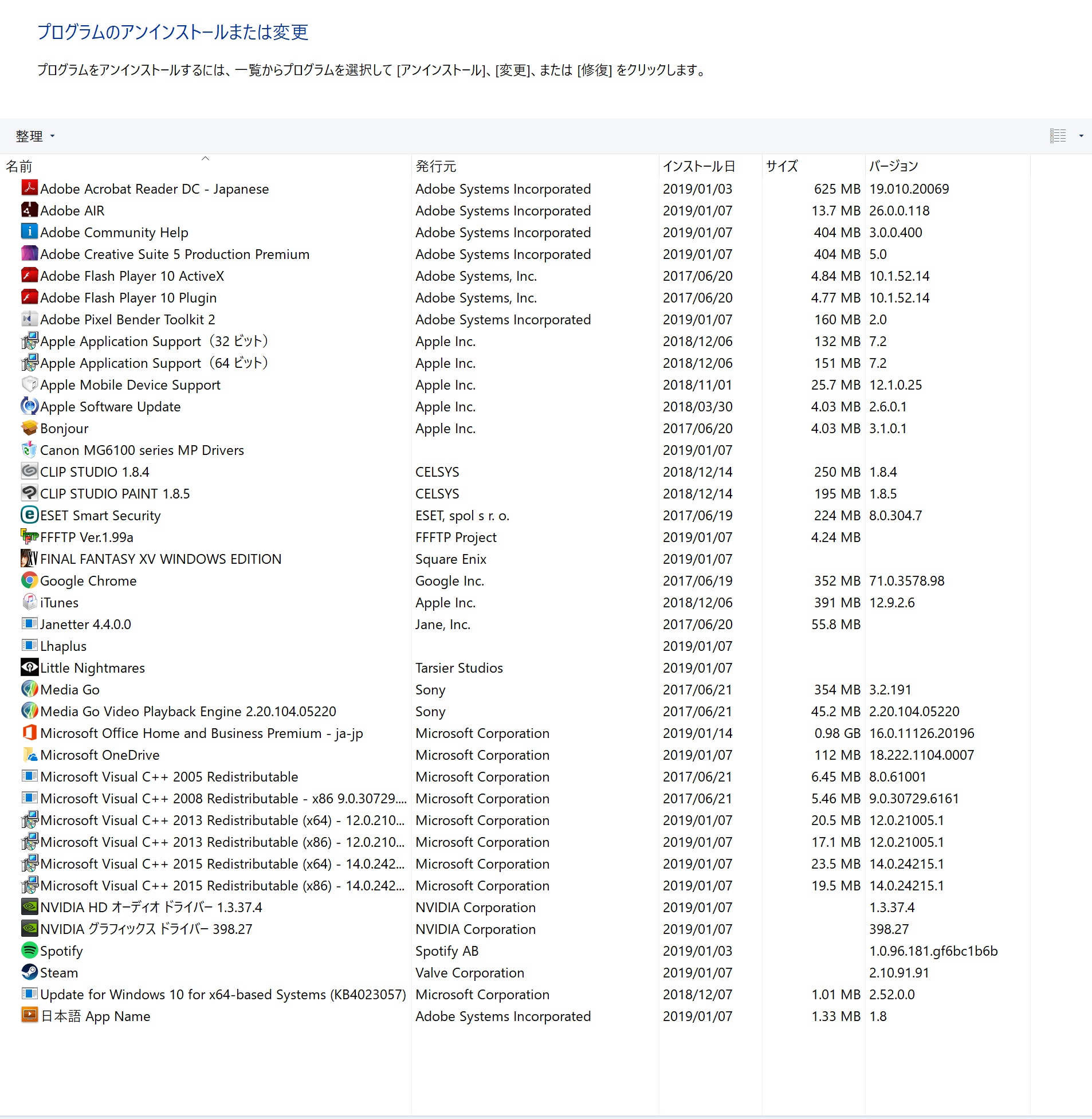Click the iTunes icon

coord(29,602)
